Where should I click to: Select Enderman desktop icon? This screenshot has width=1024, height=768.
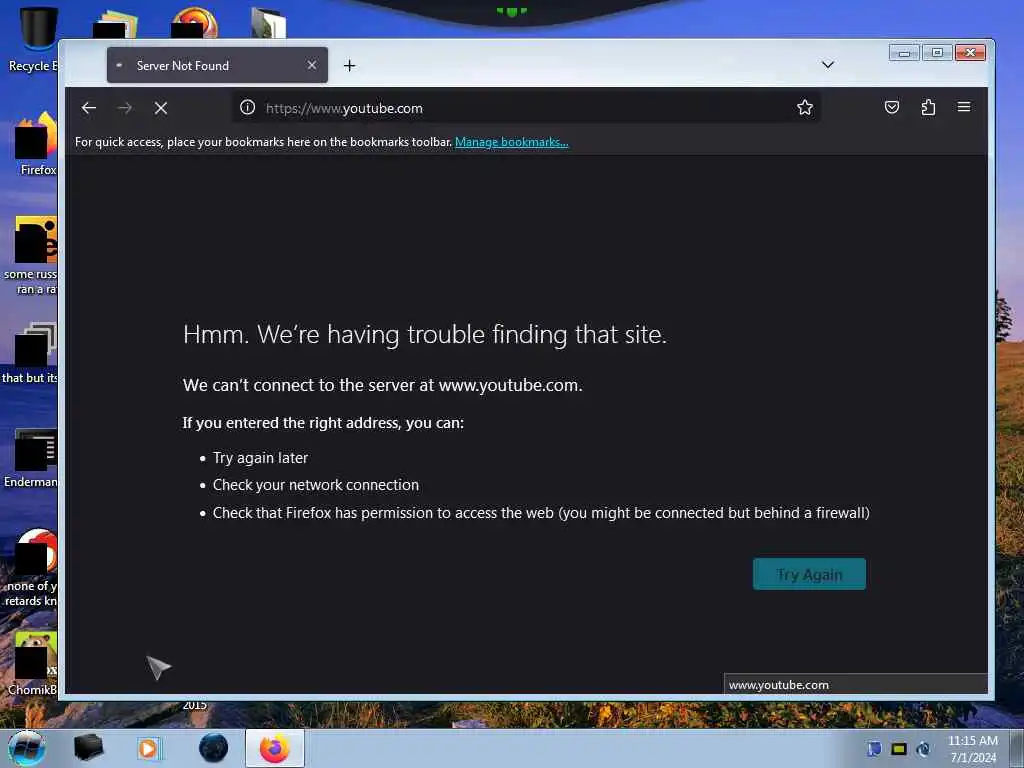click(31, 458)
